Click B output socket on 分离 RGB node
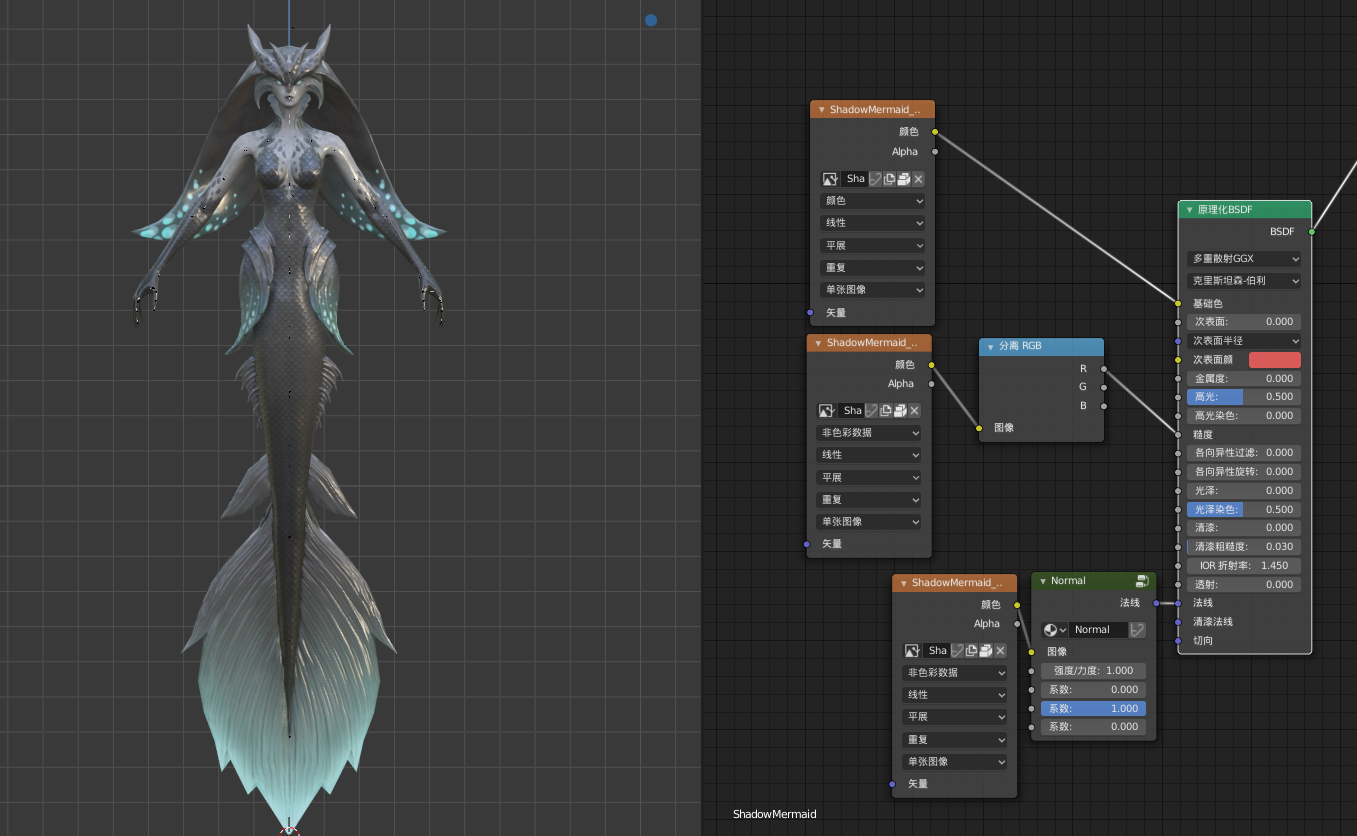 [x=1104, y=406]
